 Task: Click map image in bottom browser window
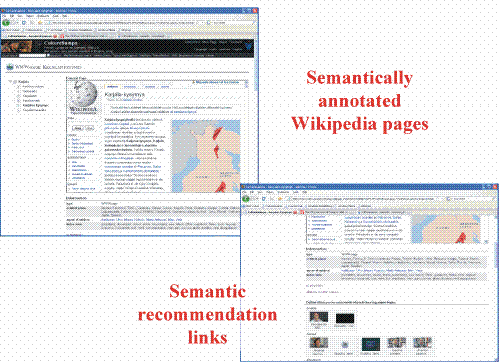446,229
